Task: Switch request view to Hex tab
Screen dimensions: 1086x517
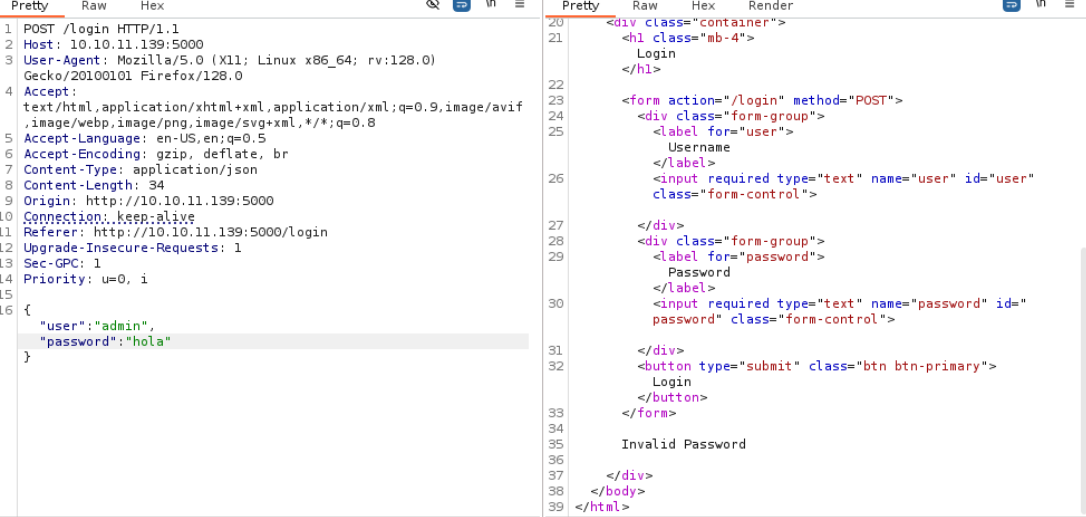Action: click(152, 6)
